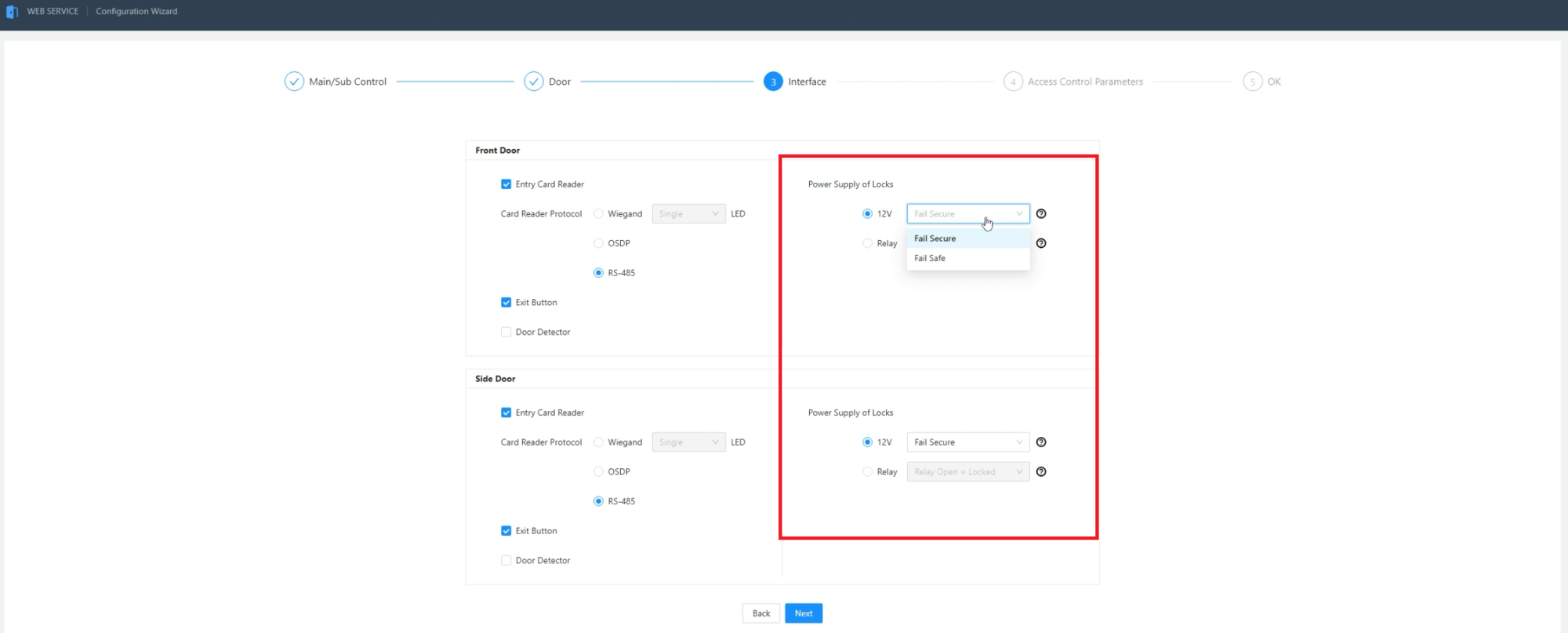
Task: Open Side Door Relay Open = Locked dropdown
Action: [967, 471]
